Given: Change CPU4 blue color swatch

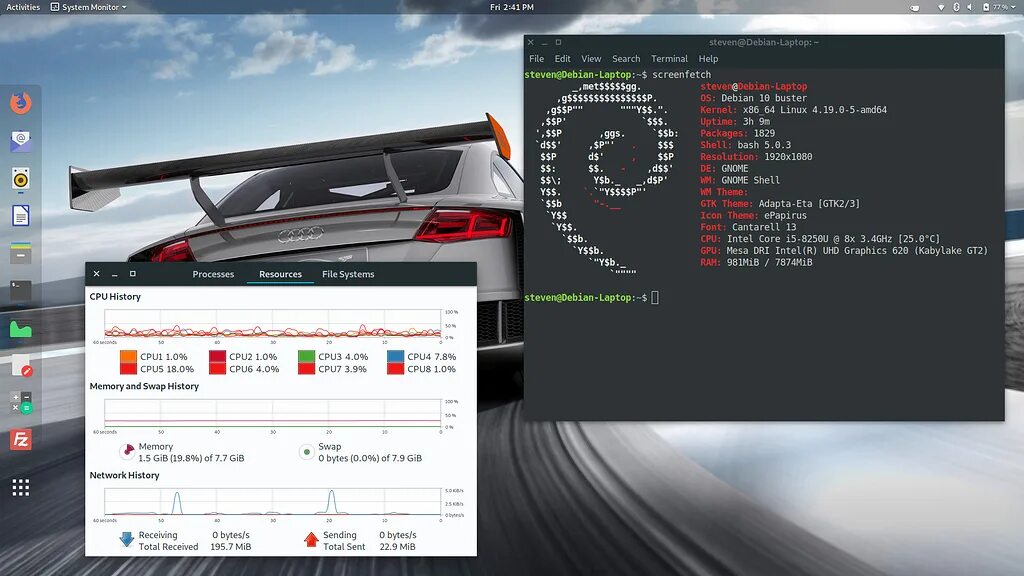Looking at the screenshot, I should click(395, 357).
